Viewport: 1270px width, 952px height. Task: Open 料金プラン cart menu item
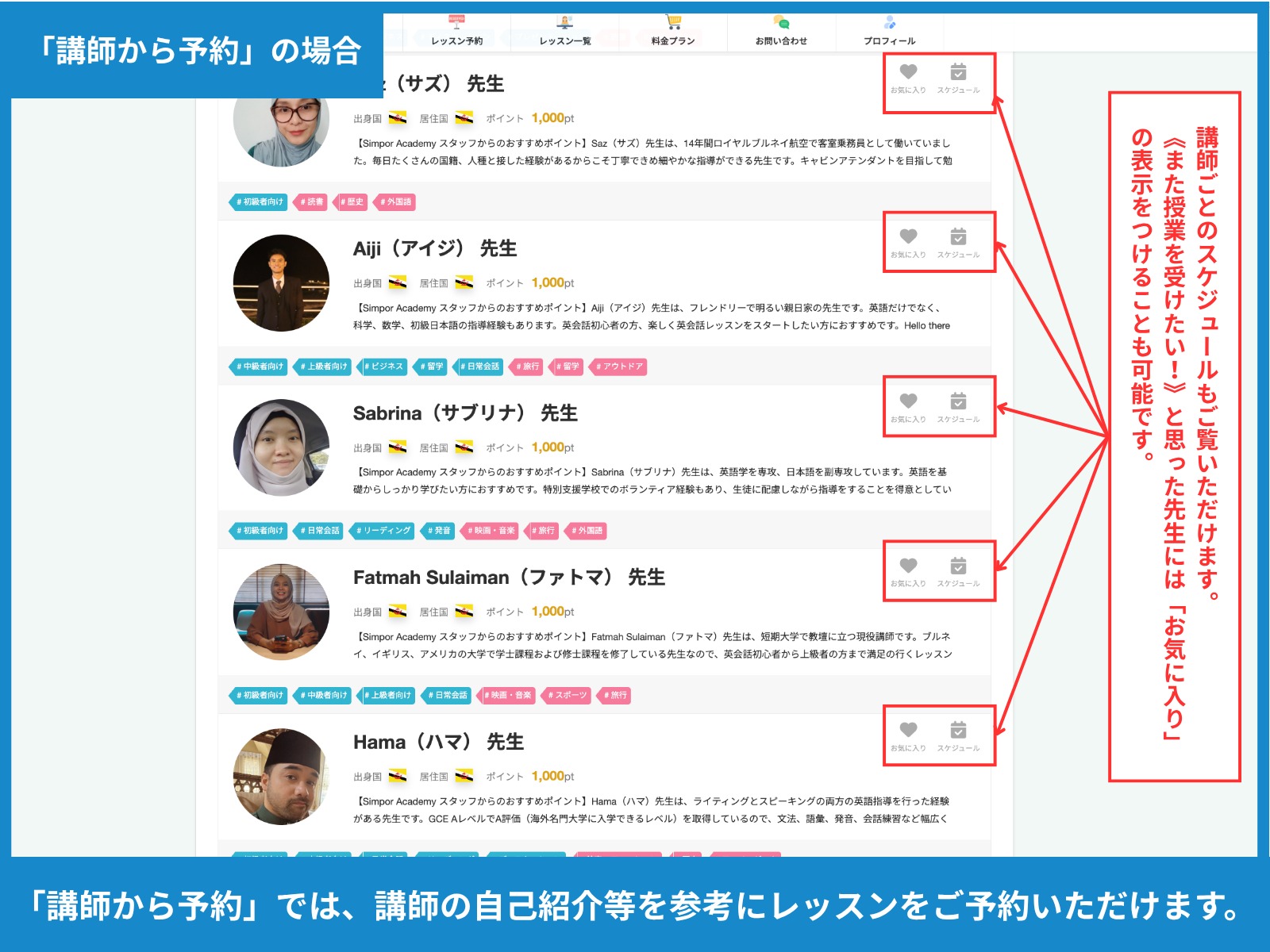(673, 31)
